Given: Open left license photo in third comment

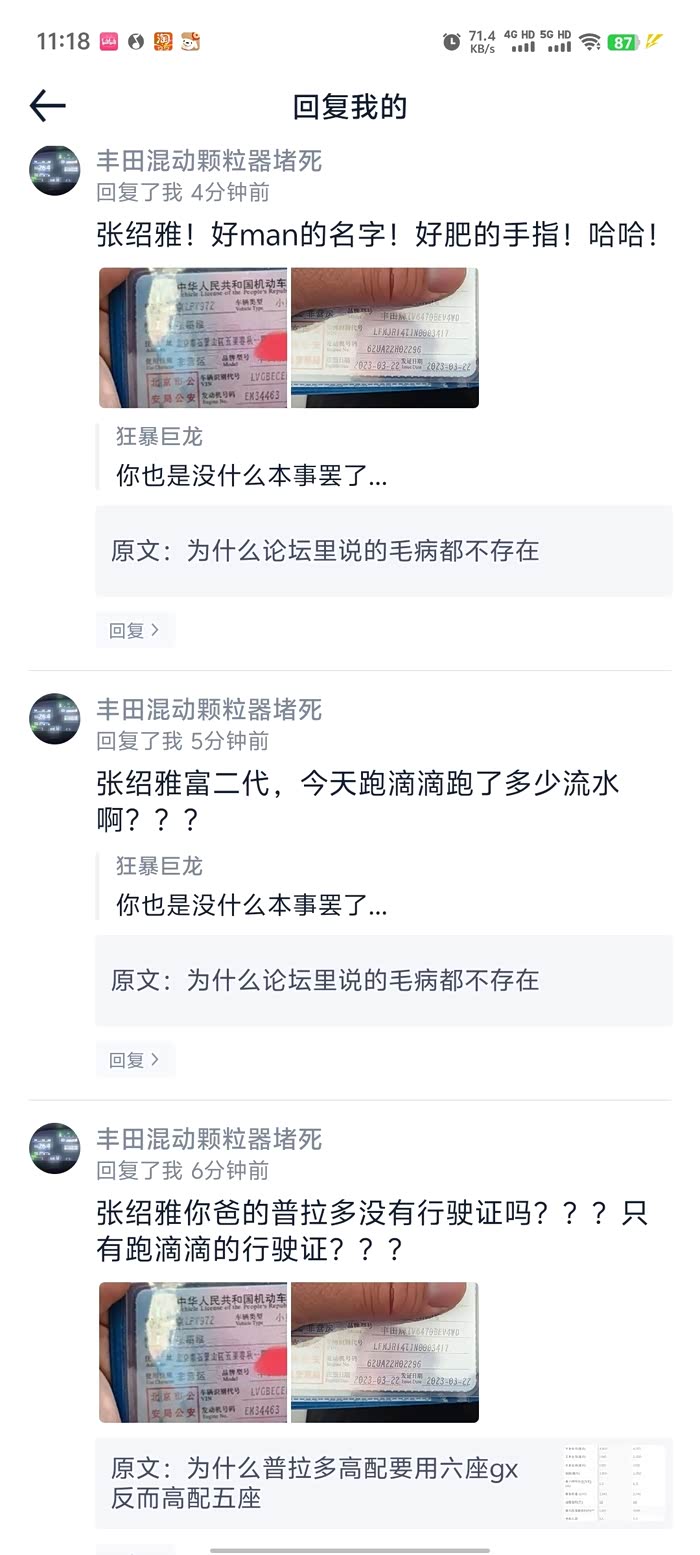Looking at the screenshot, I should (x=193, y=1352).
